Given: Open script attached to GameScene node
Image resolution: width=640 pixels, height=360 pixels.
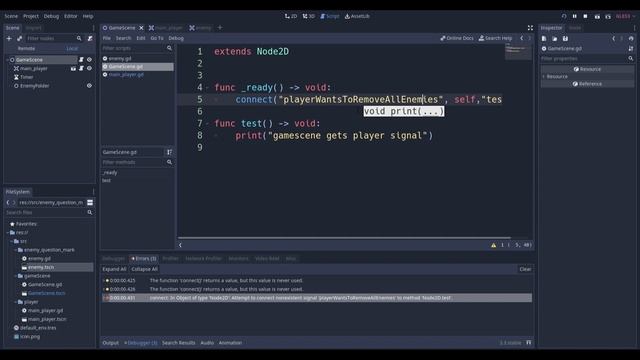Looking at the screenshot, I should [x=81, y=60].
